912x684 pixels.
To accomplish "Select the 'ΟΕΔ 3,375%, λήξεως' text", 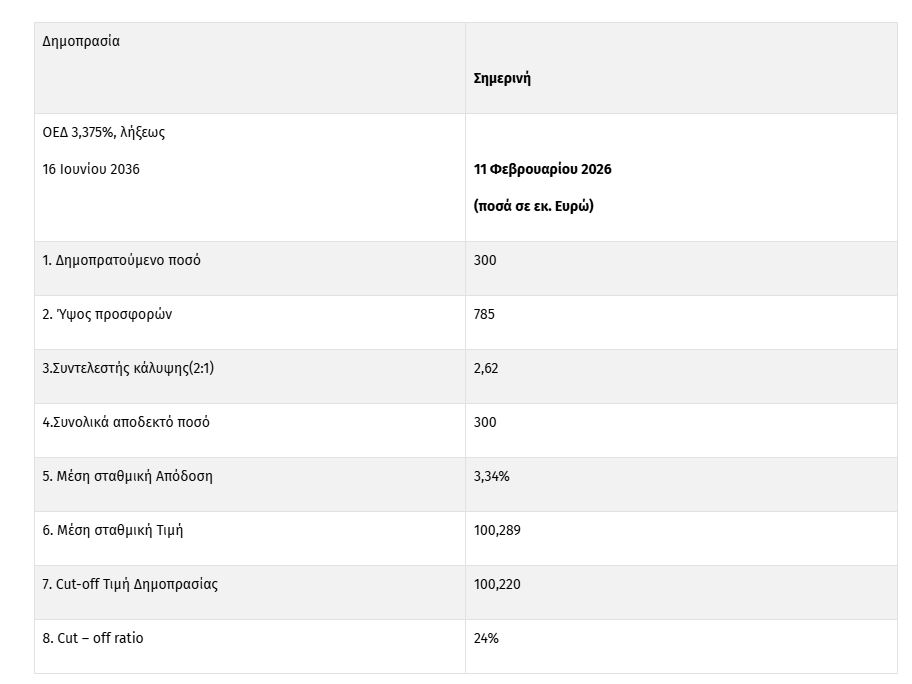I will (x=104, y=133).
